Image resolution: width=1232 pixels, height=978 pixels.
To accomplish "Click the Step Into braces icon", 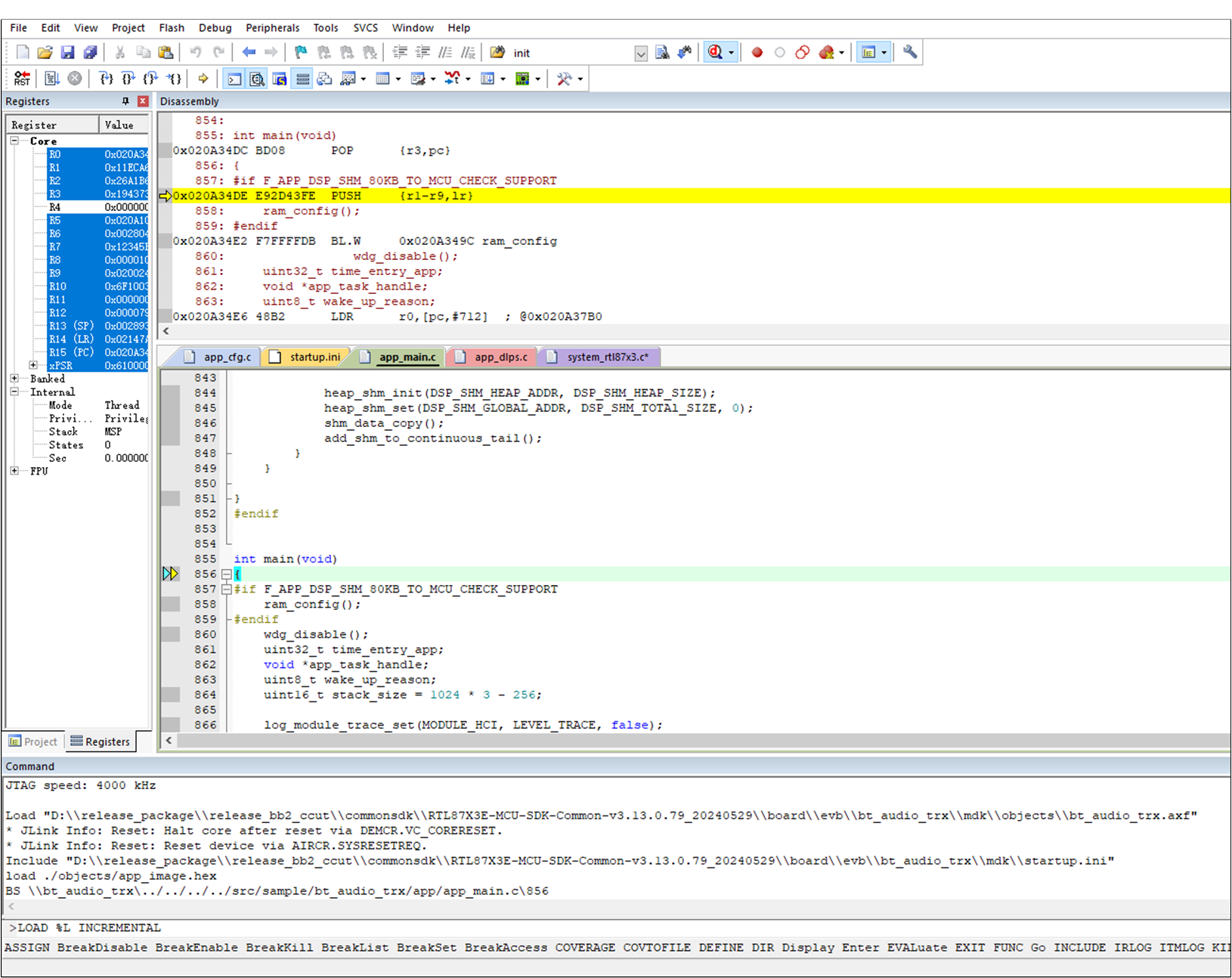I will [107, 79].
